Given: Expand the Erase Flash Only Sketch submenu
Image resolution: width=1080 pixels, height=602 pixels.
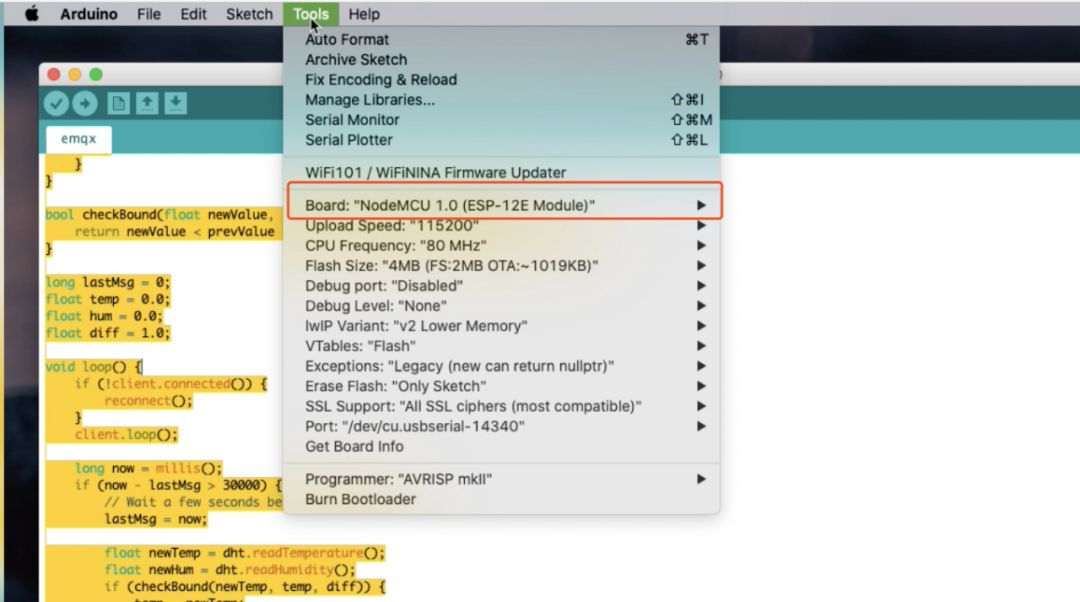Looking at the screenshot, I should coord(501,386).
